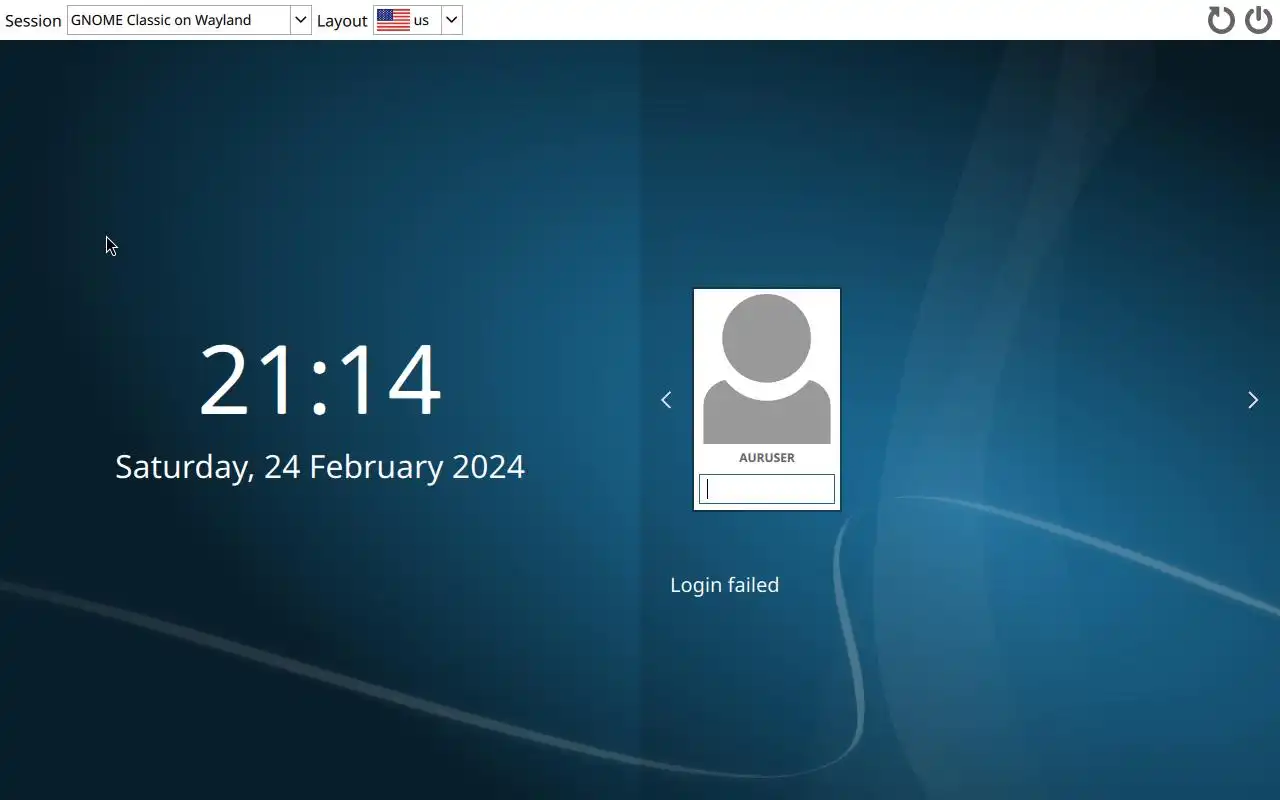1280x800 pixels.
Task: Click the reboot icon in top bar
Action: coord(1221,20)
